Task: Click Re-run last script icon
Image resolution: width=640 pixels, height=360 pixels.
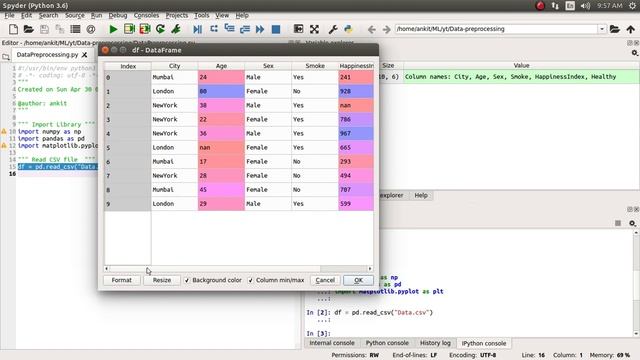Action: [160, 29]
